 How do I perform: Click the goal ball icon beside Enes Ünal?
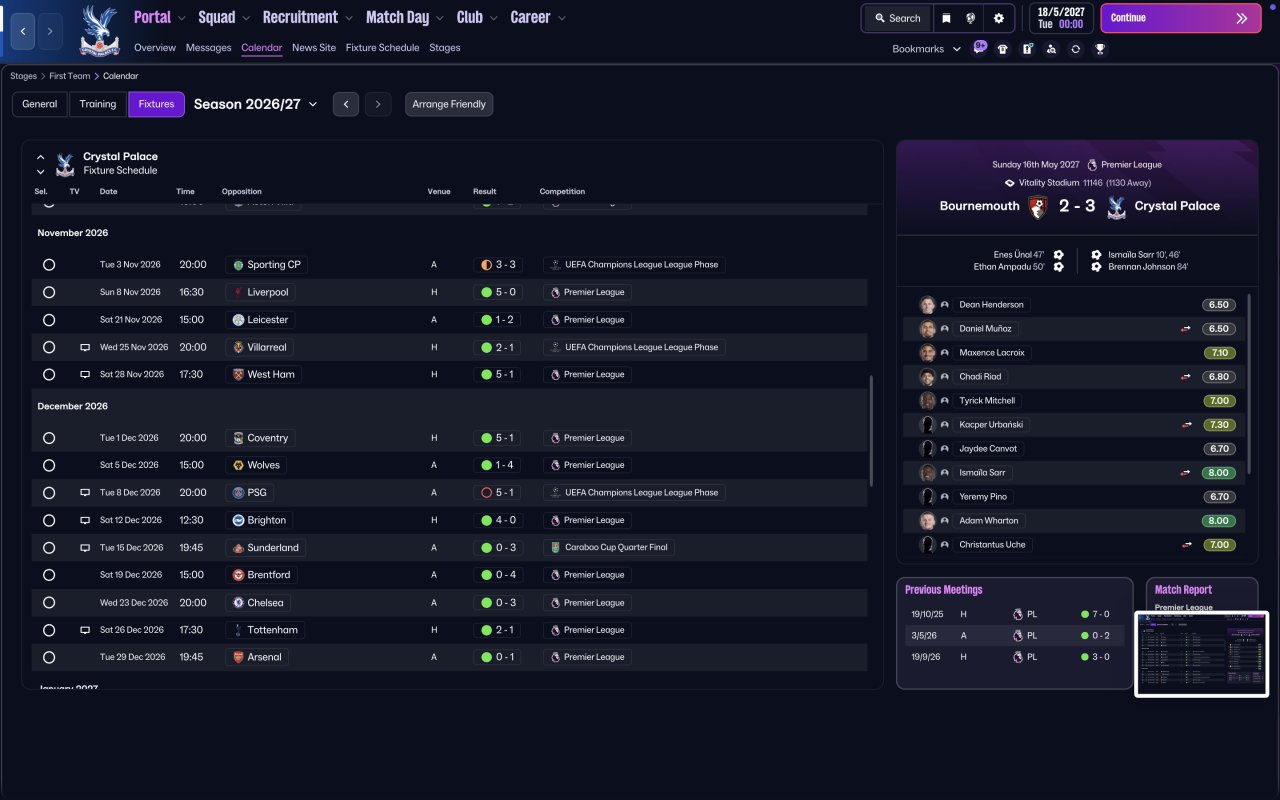[x=1058, y=255]
